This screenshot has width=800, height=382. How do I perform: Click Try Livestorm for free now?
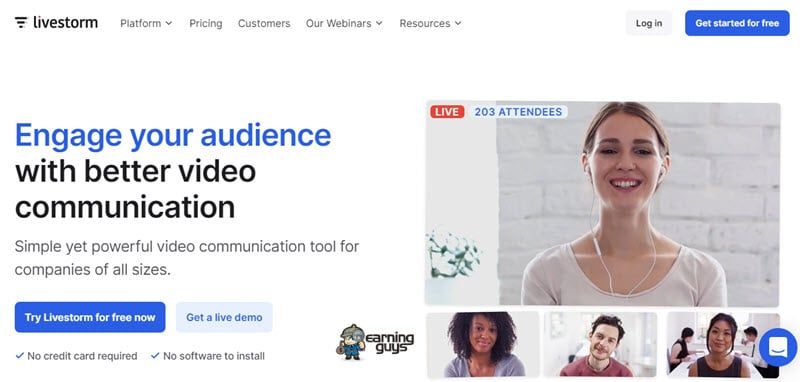point(90,317)
